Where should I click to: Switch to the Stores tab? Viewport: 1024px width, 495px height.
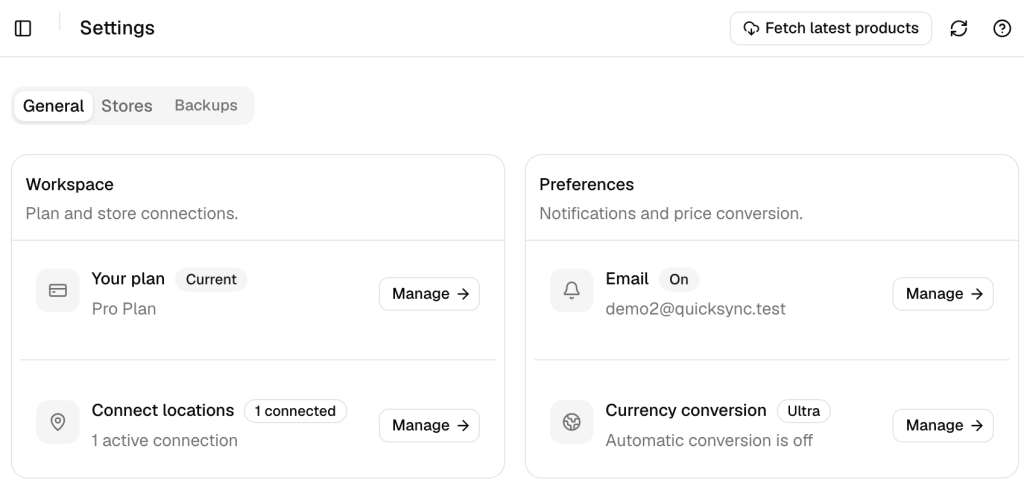127,106
